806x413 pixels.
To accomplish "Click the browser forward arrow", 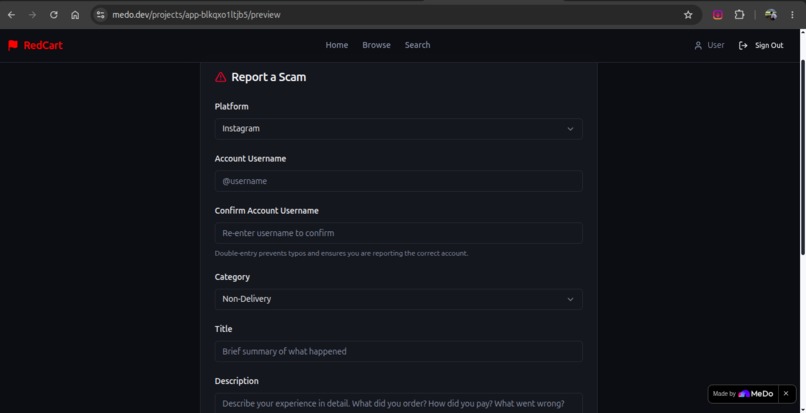I will click(x=32, y=15).
